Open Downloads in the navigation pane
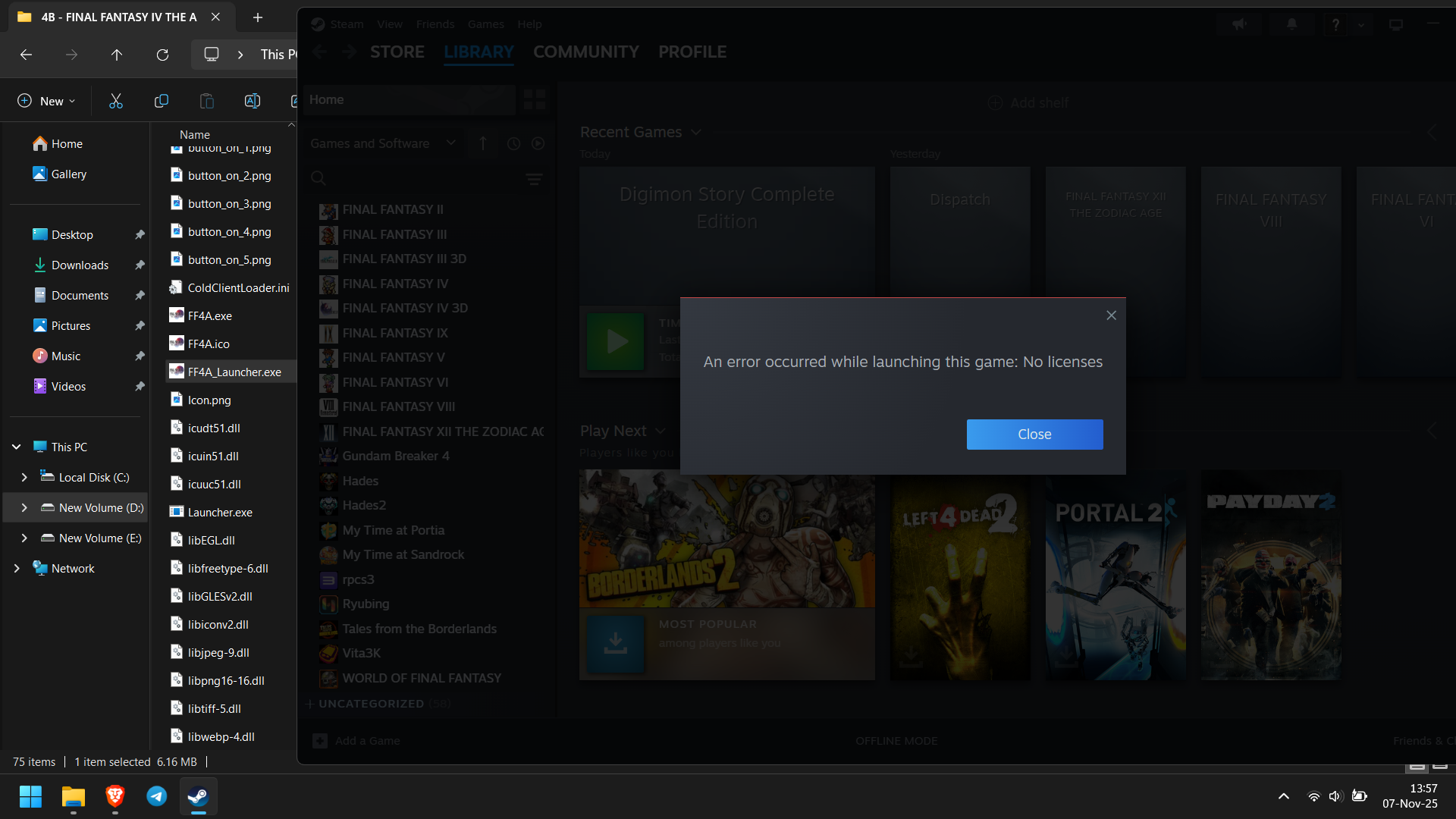Image resolution: width=1456 pixels, height=819 pixels. tap(80, 265)
